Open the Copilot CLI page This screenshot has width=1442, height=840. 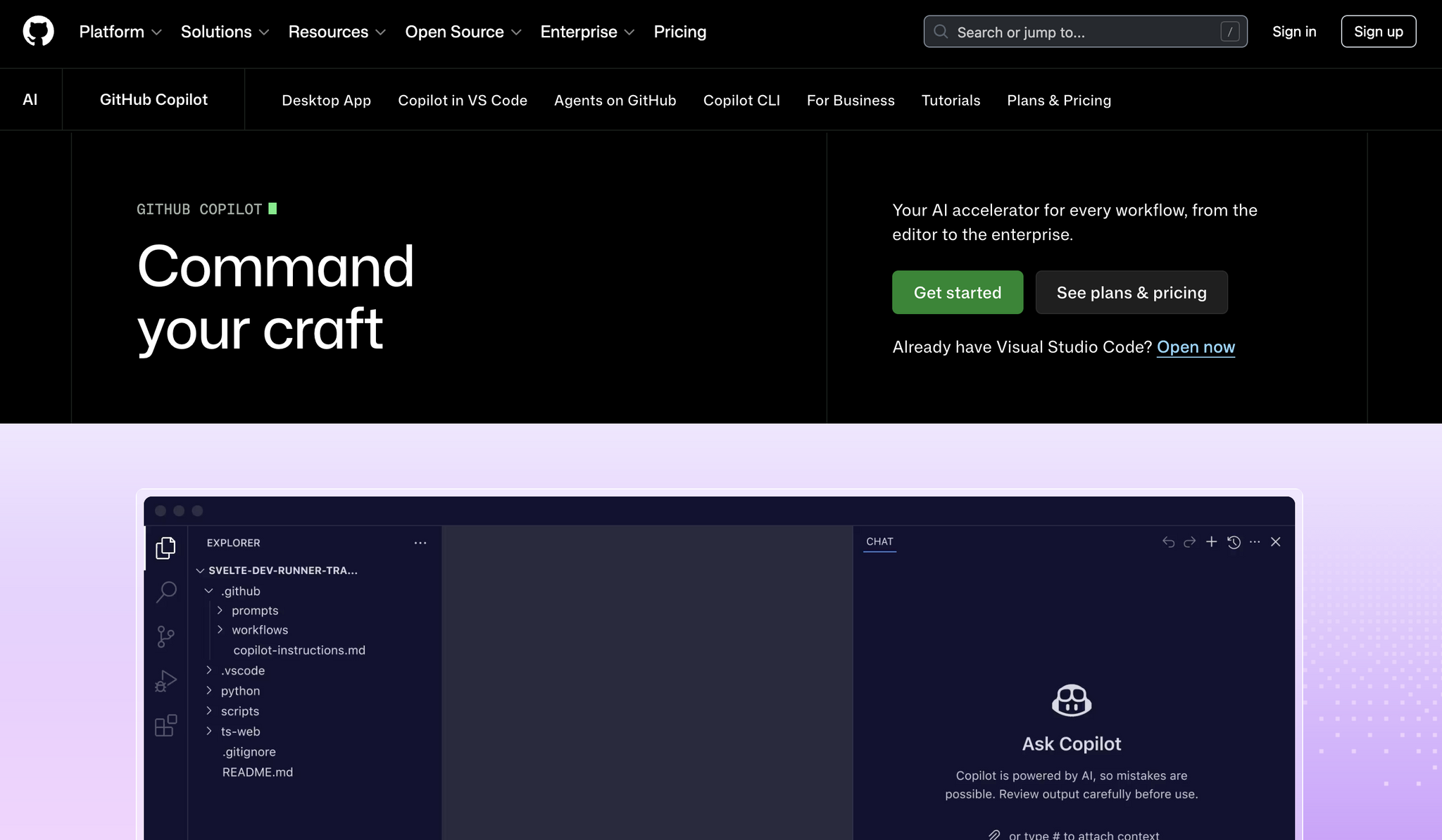pyautogui.click(x=741, y=100)
